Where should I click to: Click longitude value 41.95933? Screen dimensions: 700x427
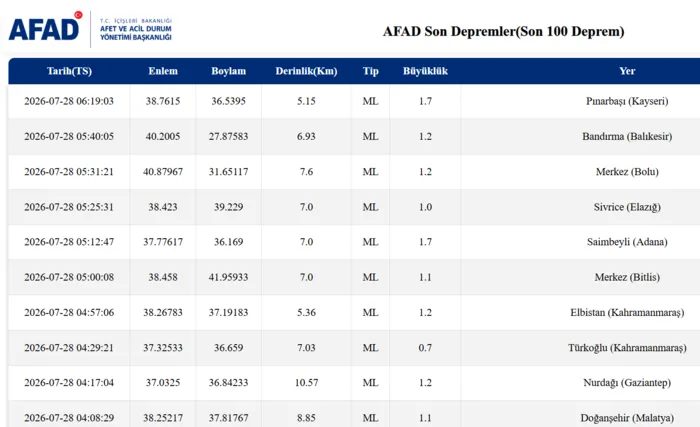(x=229, y=277)
